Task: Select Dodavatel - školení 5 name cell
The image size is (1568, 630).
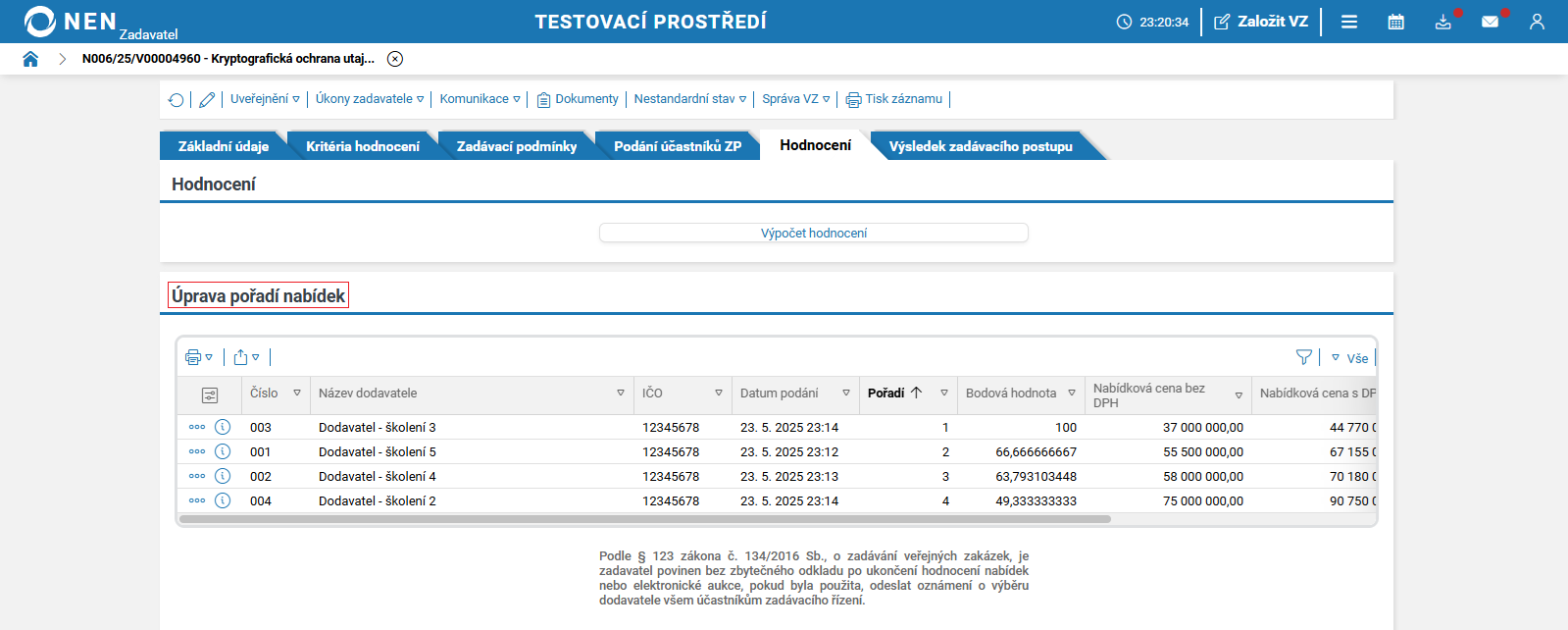Action: click(x=473, y=452)
